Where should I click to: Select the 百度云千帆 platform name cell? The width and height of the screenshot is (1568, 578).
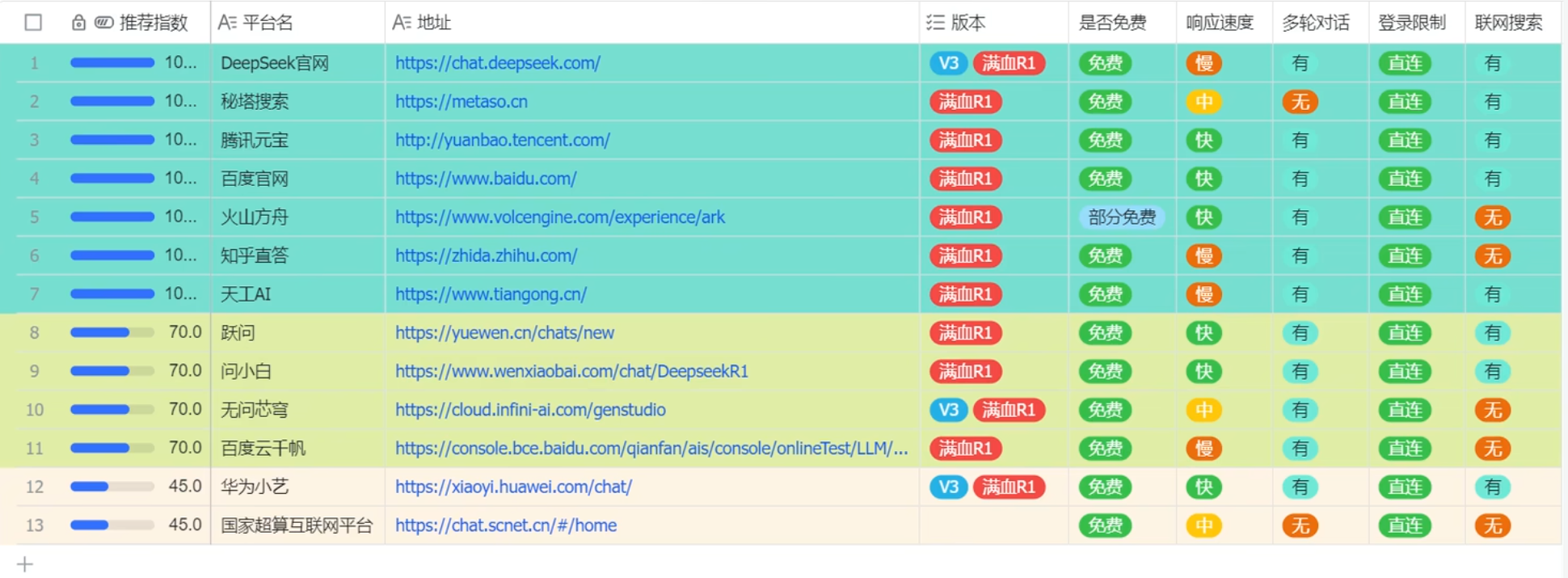(297, 449)
